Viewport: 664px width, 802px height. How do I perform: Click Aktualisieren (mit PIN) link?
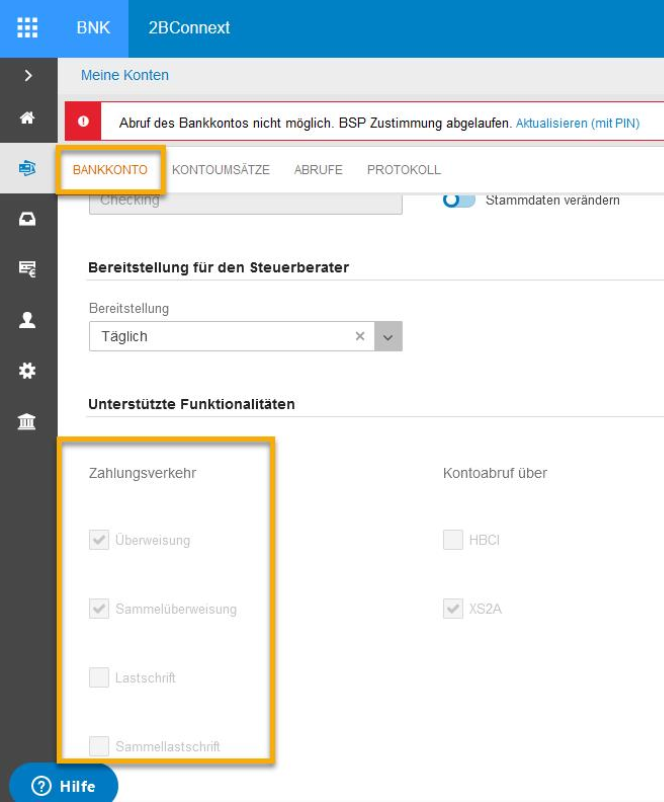click(578, 123)
